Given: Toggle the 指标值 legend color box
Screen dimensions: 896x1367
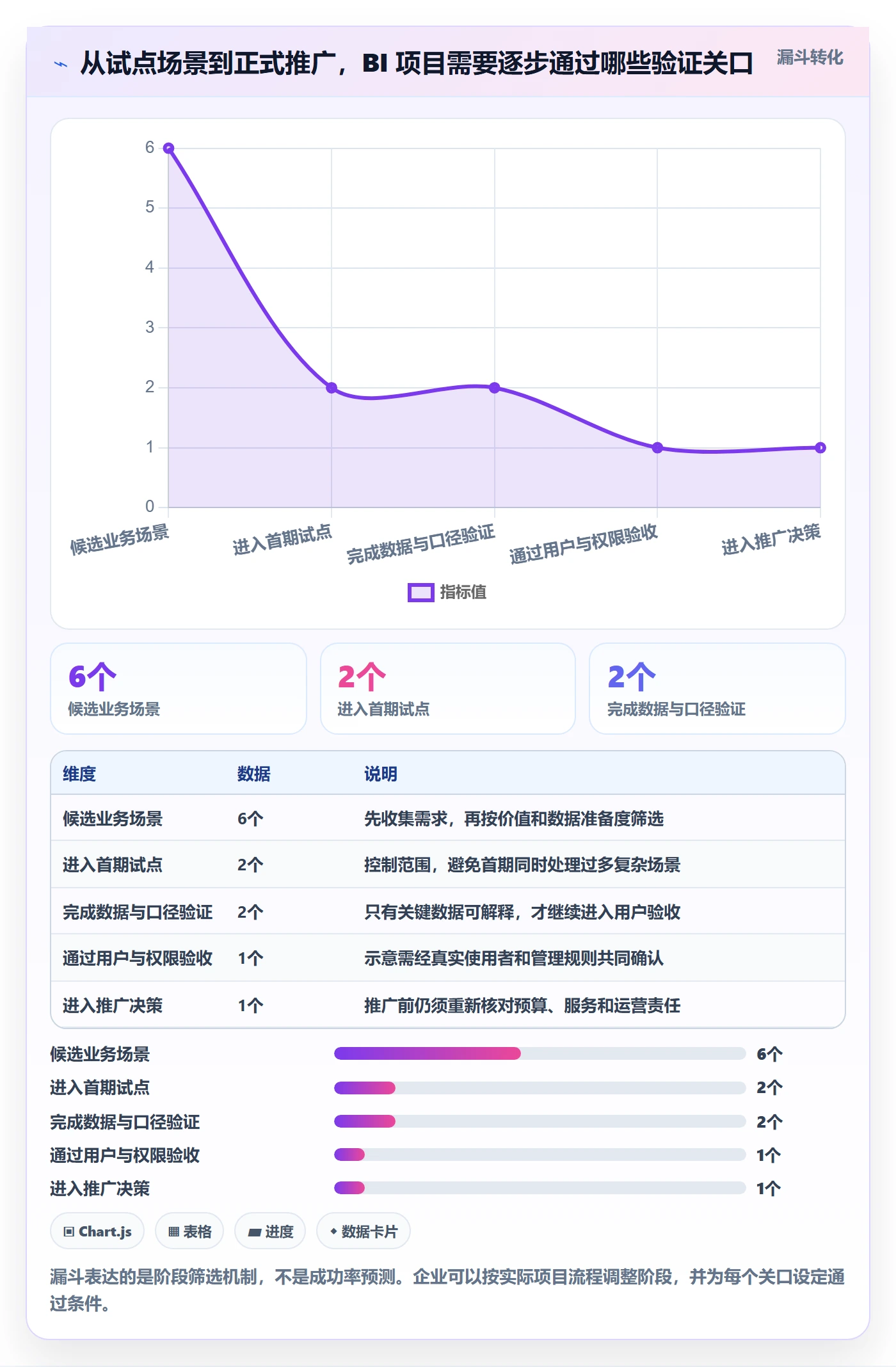Looking at the screenshot, I should pyautogui.click(x=421, y=592).
